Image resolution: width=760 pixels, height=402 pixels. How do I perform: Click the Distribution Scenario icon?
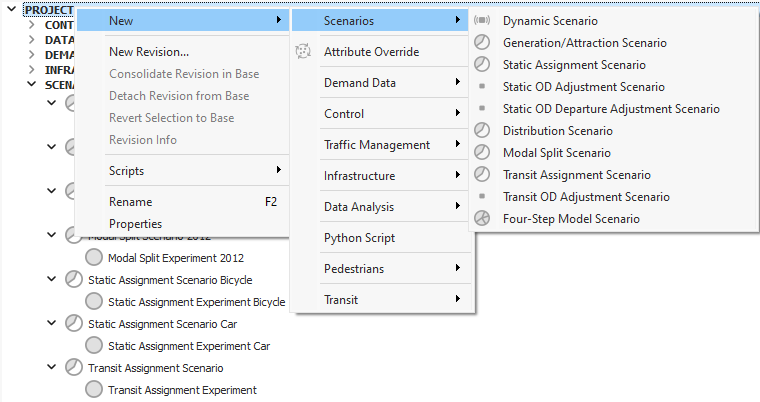tap(482, 131)
